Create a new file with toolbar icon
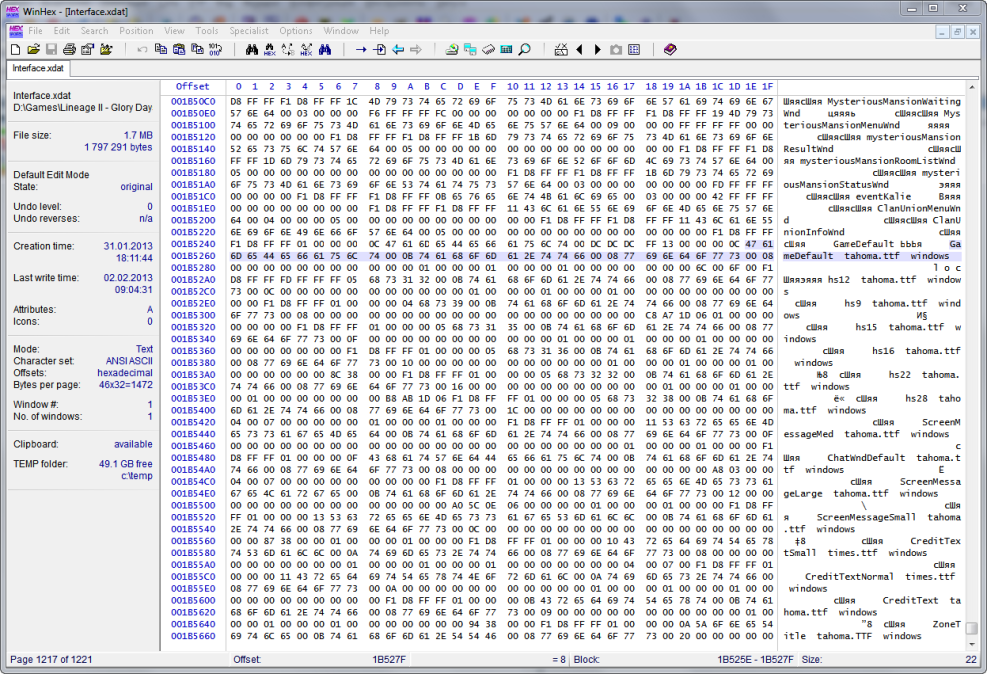The width and height of the screenshot is (987, 674). point(16,49)
